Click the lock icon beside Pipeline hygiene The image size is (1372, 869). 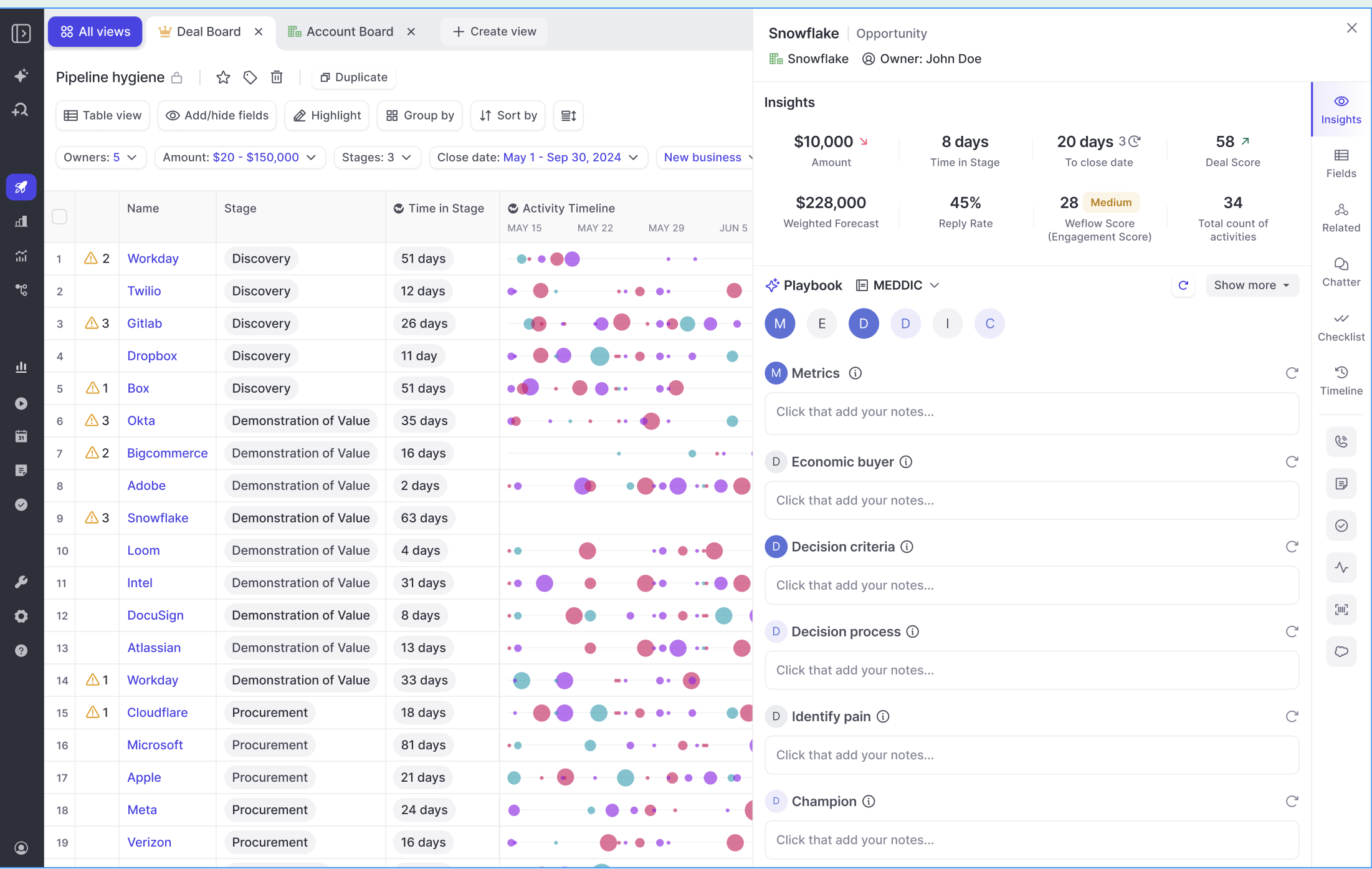(x=177, y=78)
